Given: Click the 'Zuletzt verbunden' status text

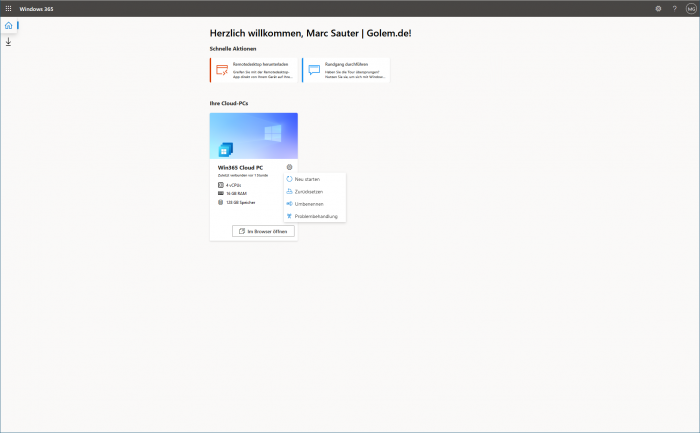Looking at the screenshot, I should tap(243, 175).
